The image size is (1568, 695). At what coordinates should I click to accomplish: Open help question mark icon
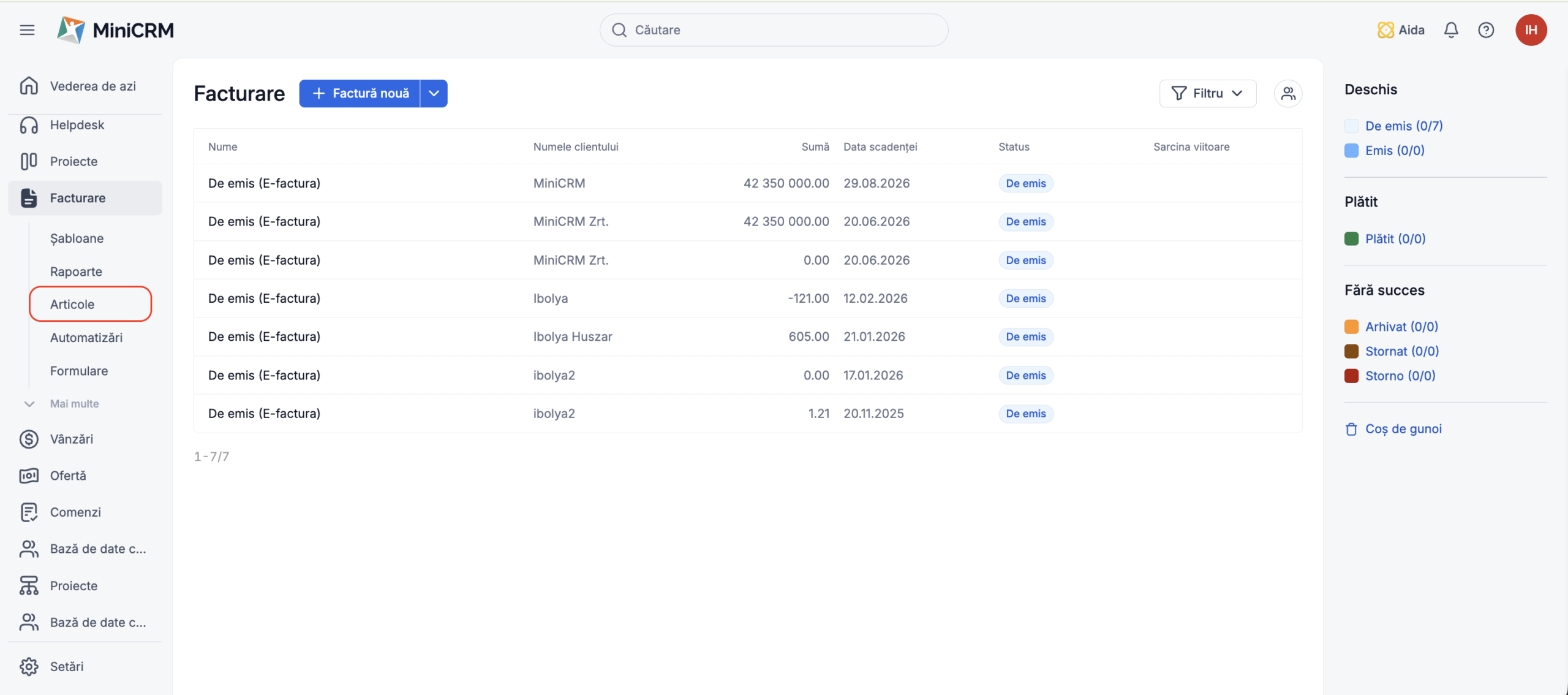click(x=1486, y=30)
